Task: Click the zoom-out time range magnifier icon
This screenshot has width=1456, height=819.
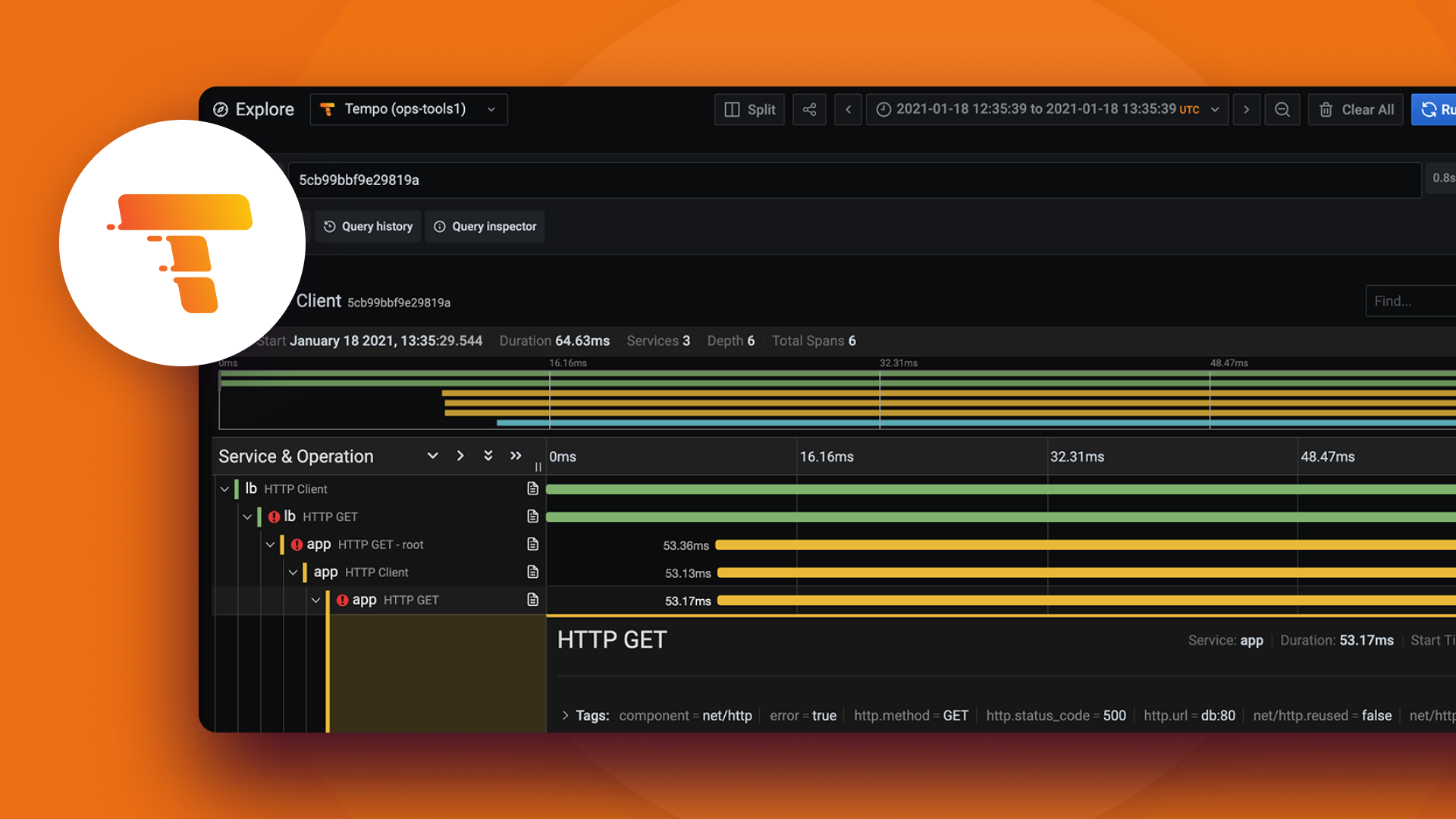Action: click(x=1282, y=109)
